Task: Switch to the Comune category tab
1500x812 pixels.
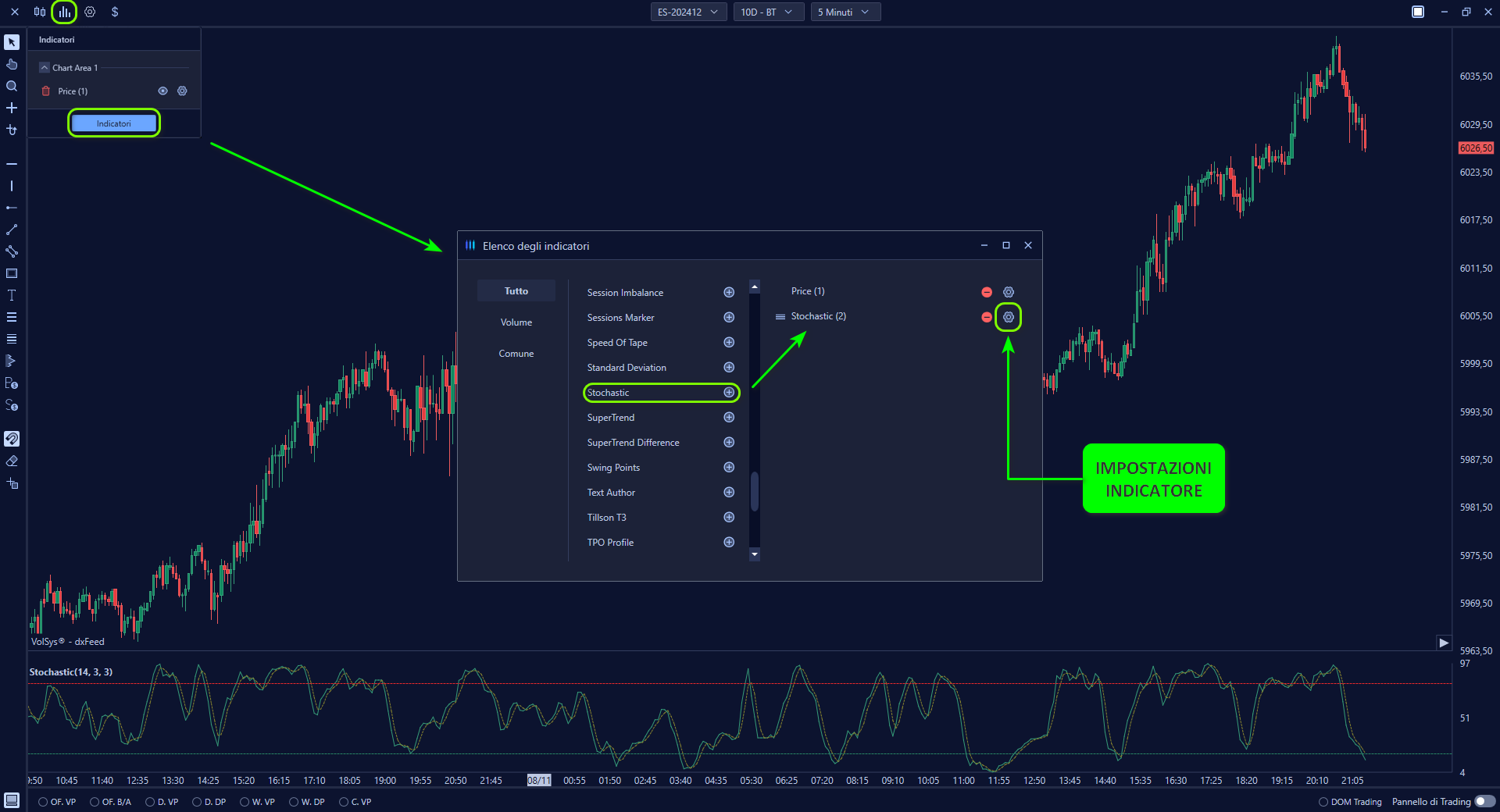Action: [516, 353]
